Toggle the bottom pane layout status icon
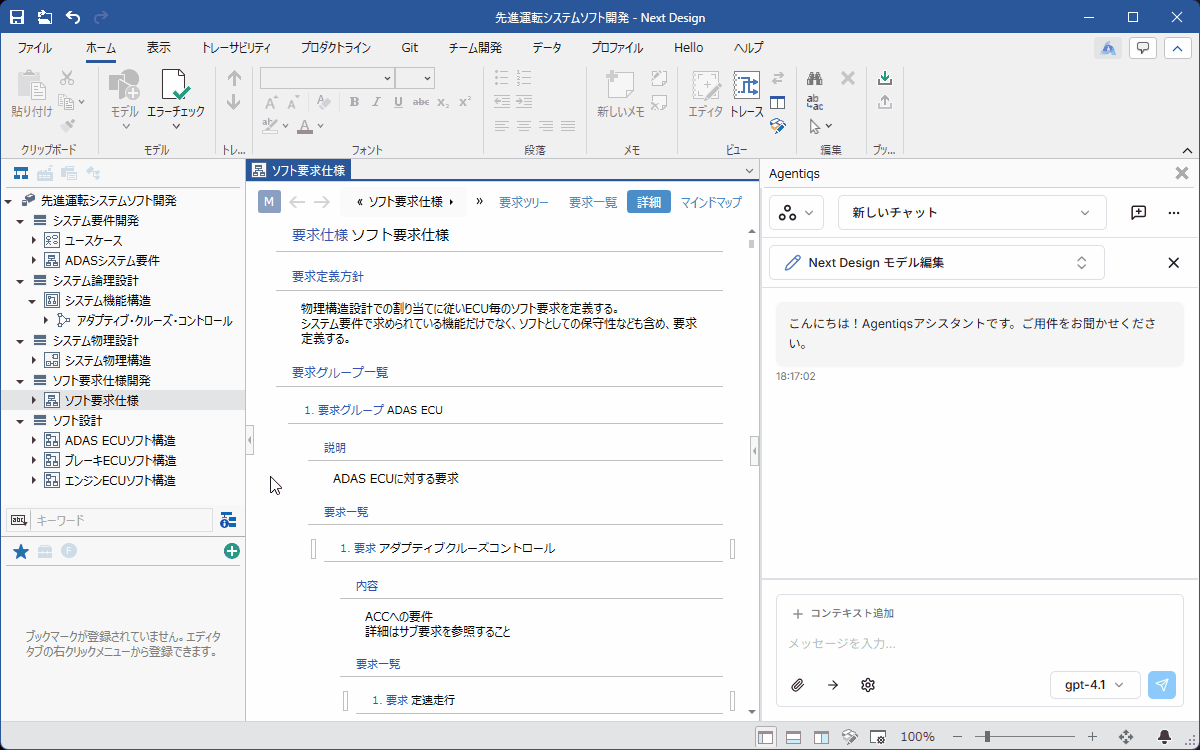The width and height of the screenshot is (1200, 750). coord(793,737)
